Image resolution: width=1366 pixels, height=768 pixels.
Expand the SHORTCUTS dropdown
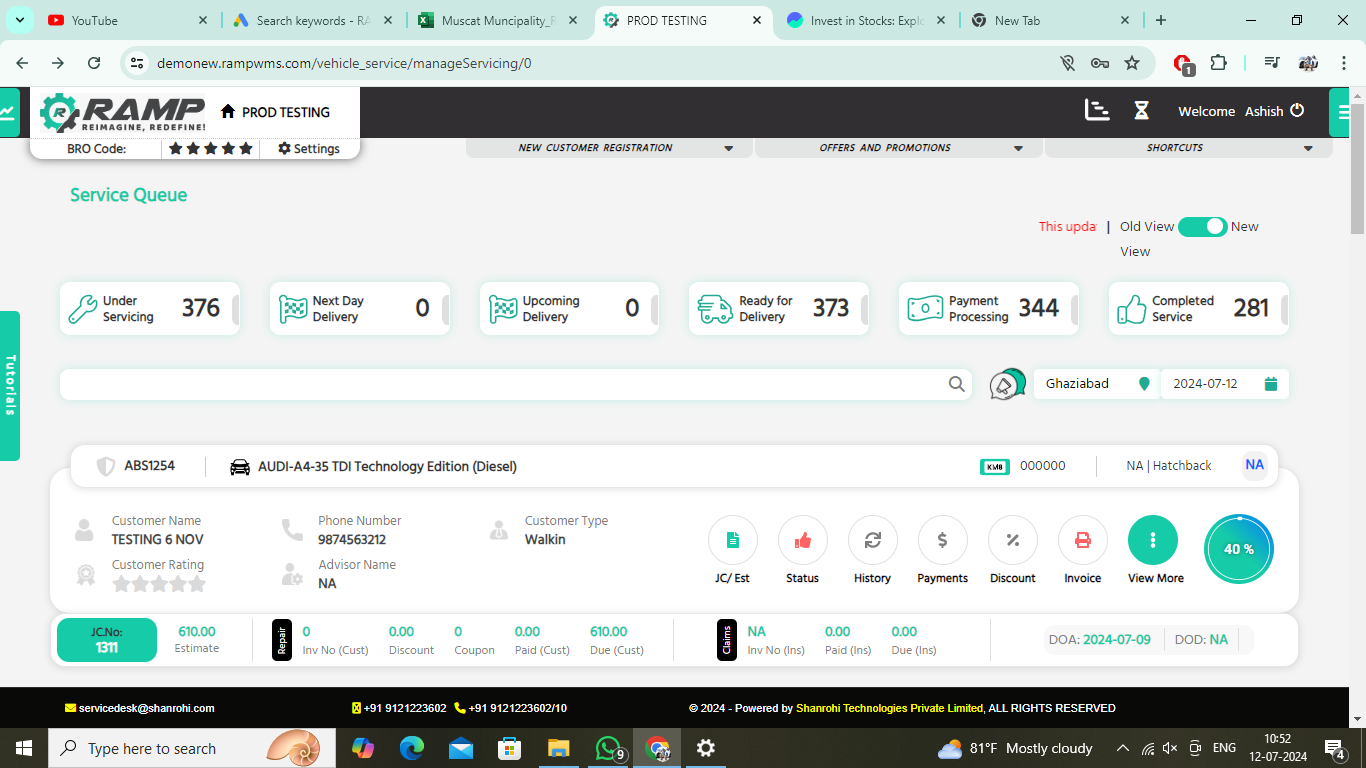click(1187, 147)
